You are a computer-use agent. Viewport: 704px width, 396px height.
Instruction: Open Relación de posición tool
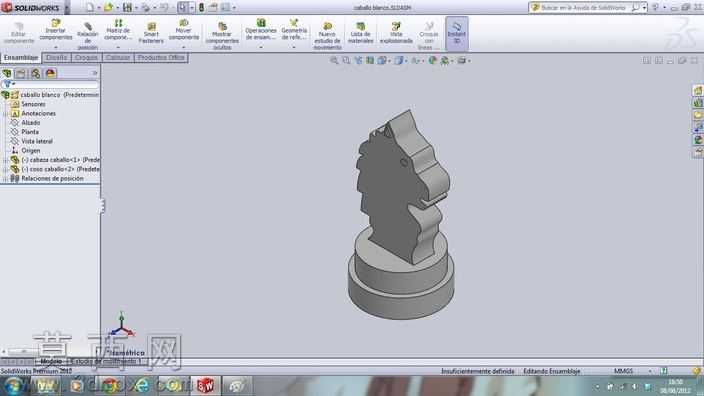pos(88,35)
